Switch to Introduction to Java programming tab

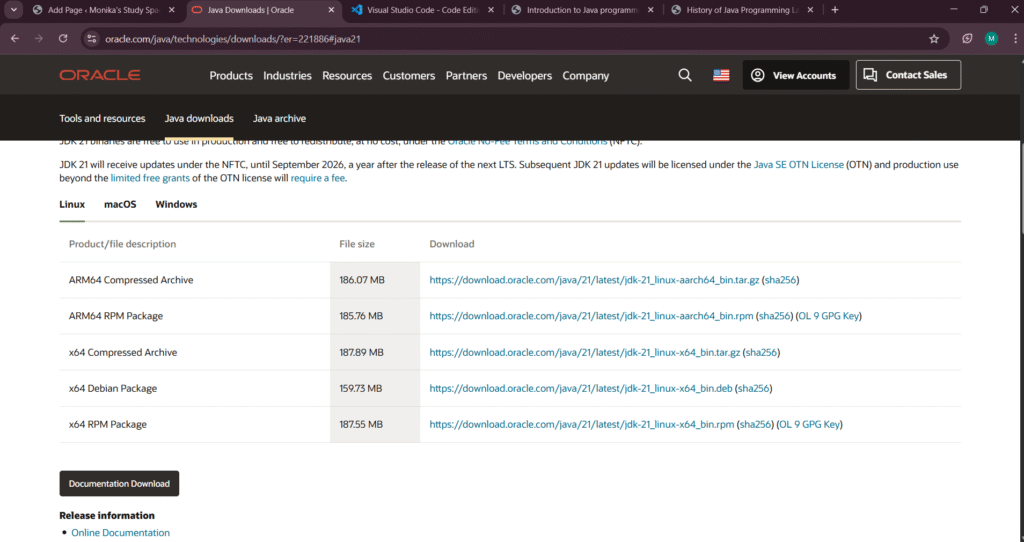(x=583, y=10)
